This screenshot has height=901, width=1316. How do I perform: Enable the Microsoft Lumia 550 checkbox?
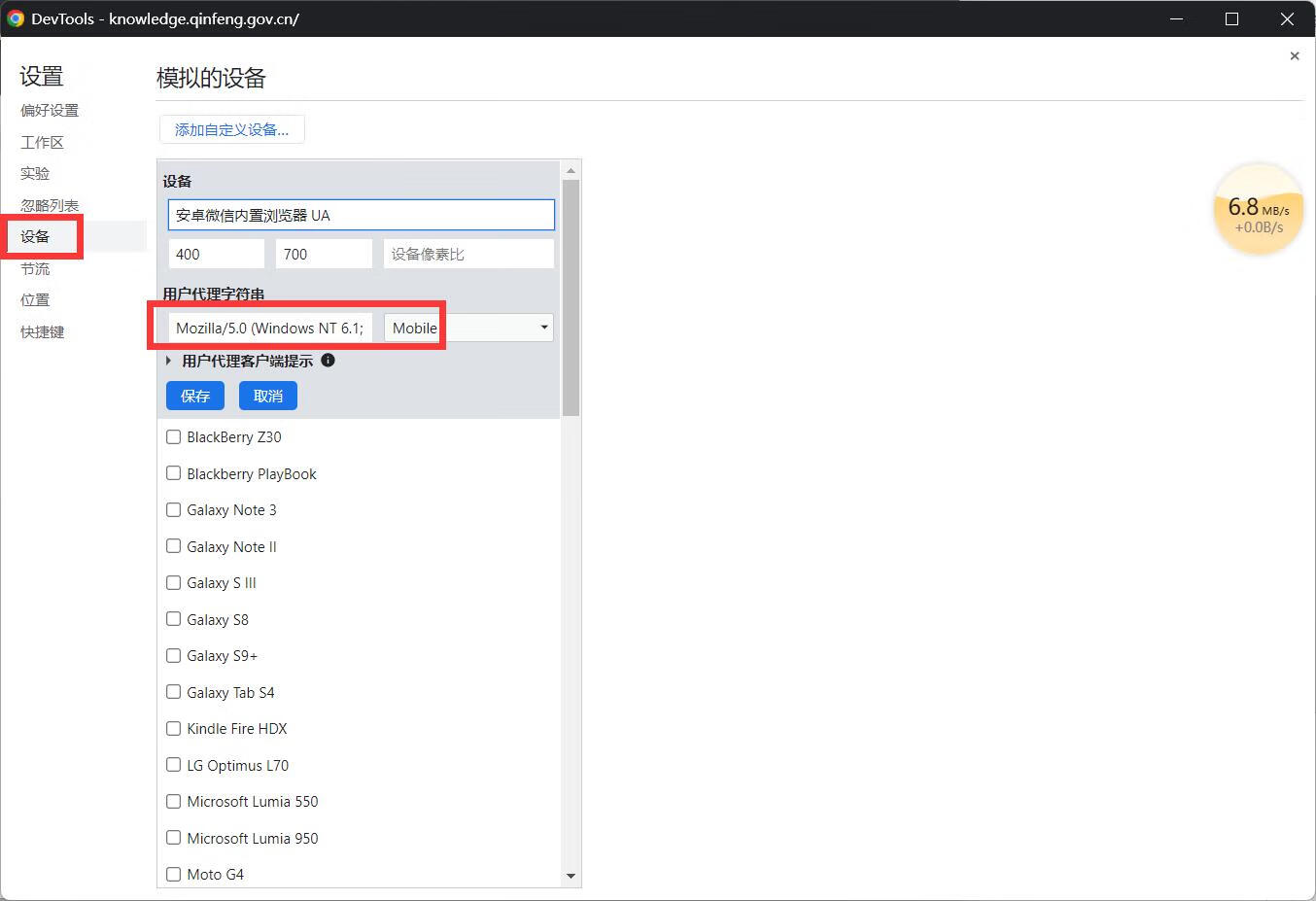point(174,801)
